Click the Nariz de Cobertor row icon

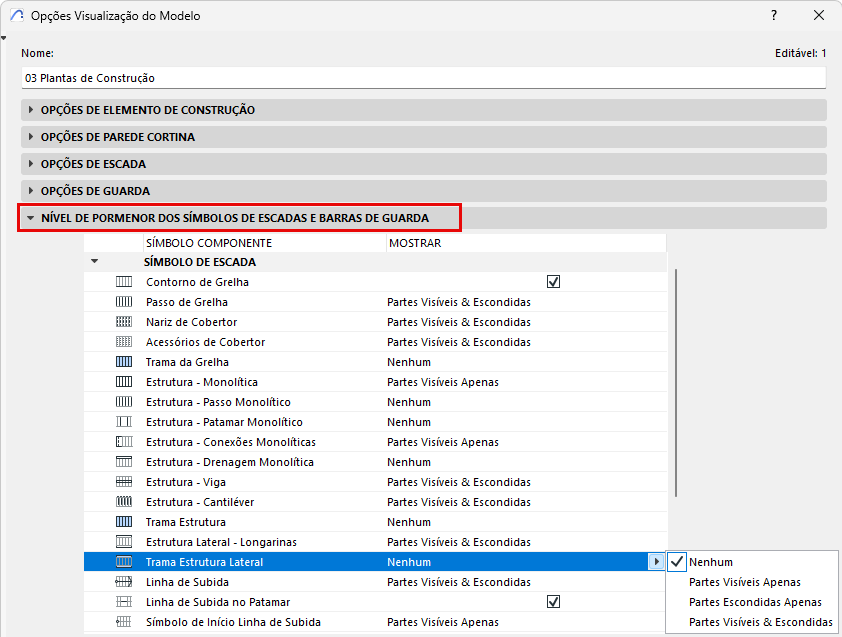tap(124, 322)
